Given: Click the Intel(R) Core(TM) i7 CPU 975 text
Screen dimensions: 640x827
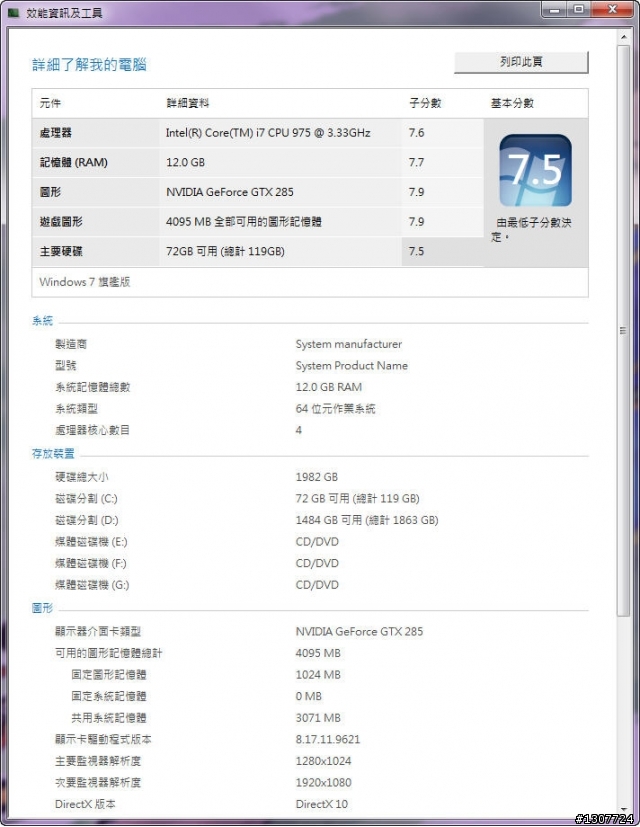Looking at the screenshot, I should click(268, 133).
